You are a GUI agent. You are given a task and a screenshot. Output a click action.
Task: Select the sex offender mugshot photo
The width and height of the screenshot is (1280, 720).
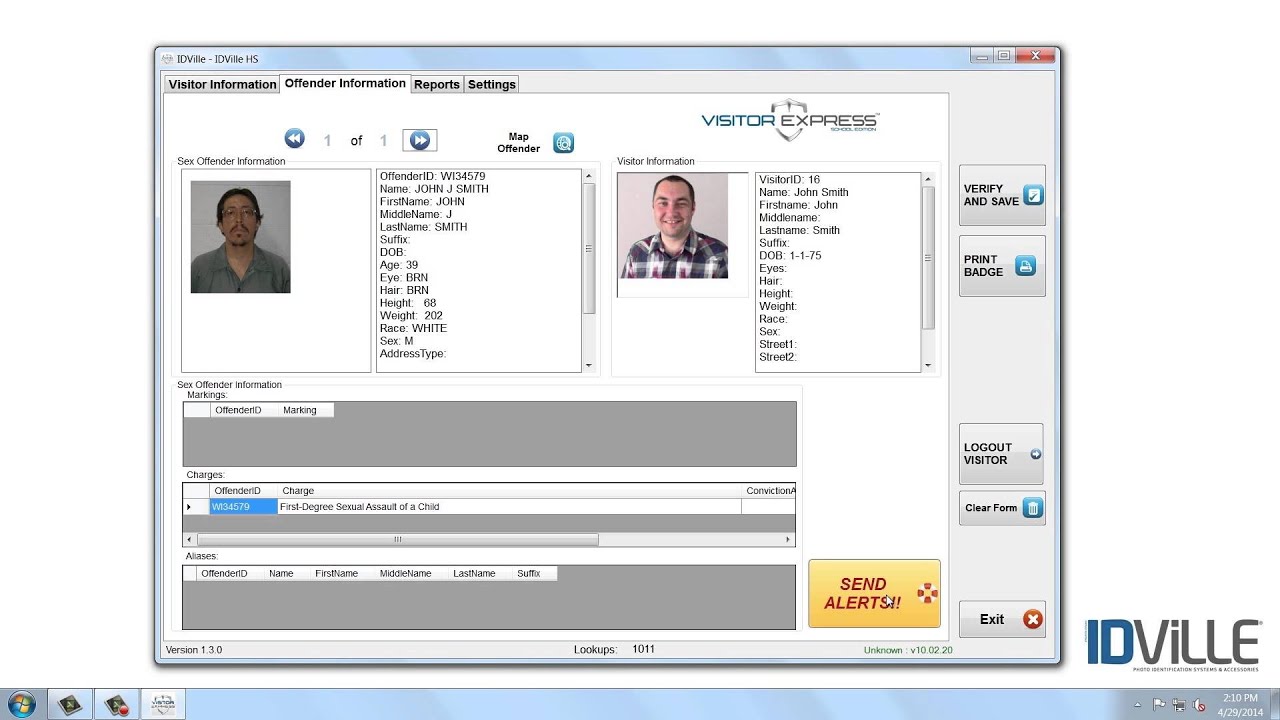pos(240,237)
